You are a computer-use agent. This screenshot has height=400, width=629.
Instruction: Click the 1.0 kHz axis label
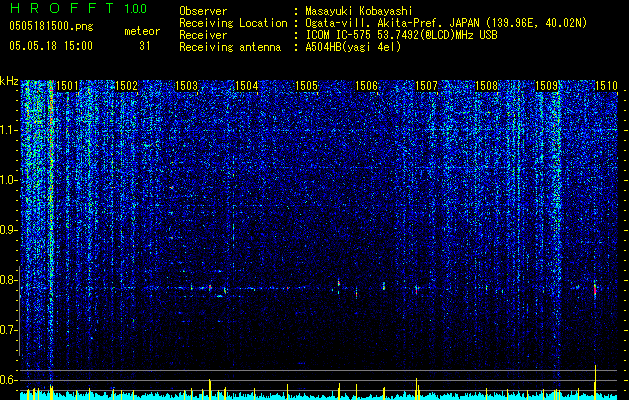[x=9, y=180]
